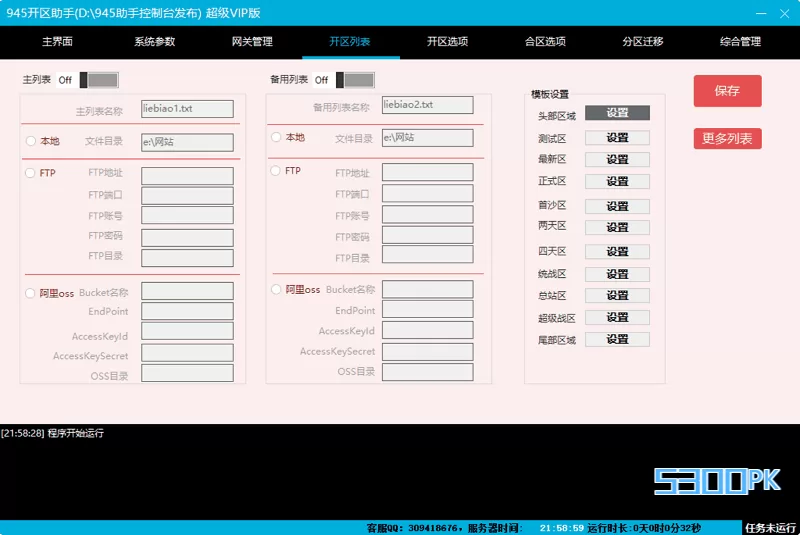Click 设置 for 超级战区
This screenshot has height=535, width=800.
[x=617, y=317]
